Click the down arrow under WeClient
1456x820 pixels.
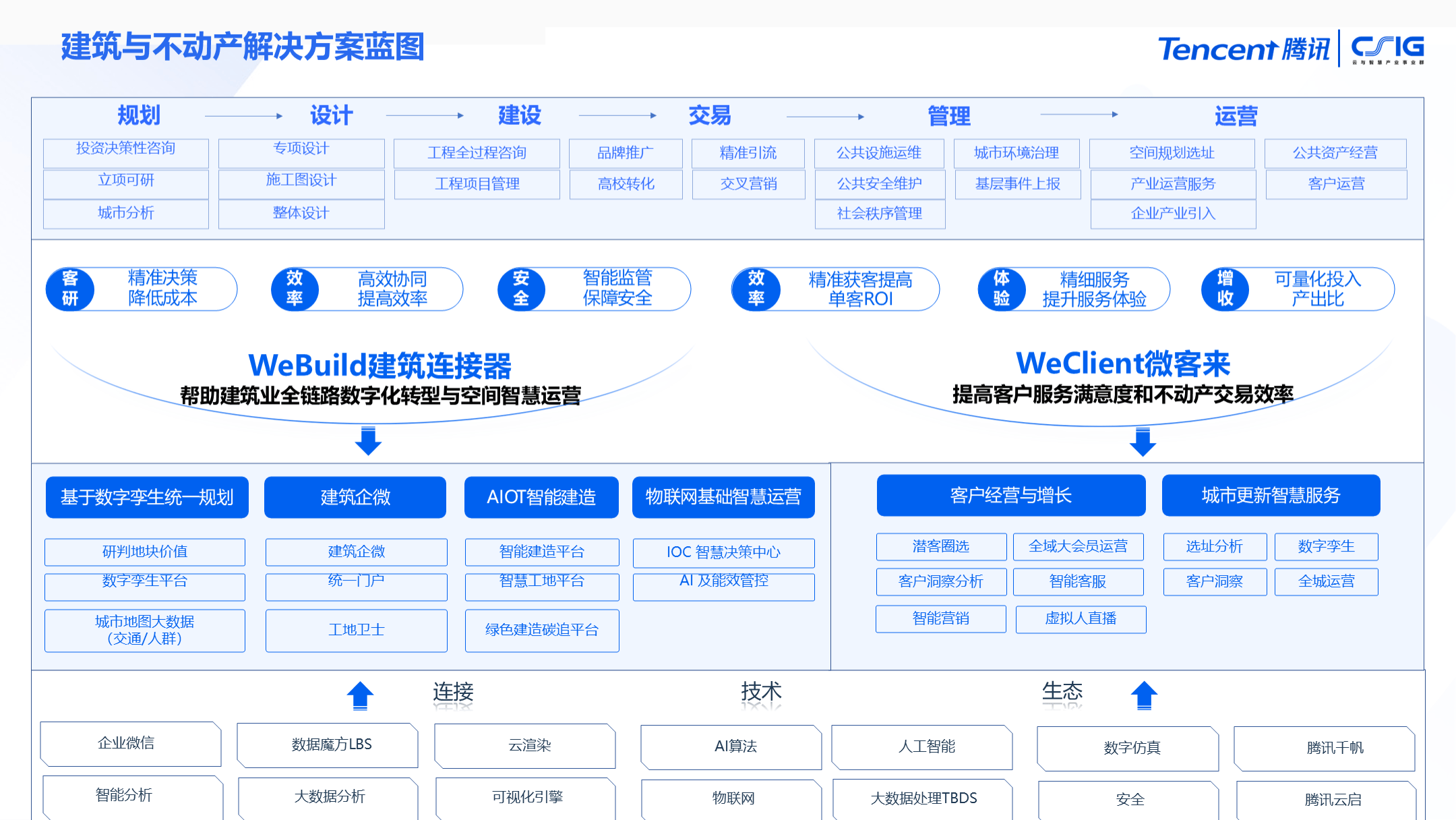point(1143,442)
